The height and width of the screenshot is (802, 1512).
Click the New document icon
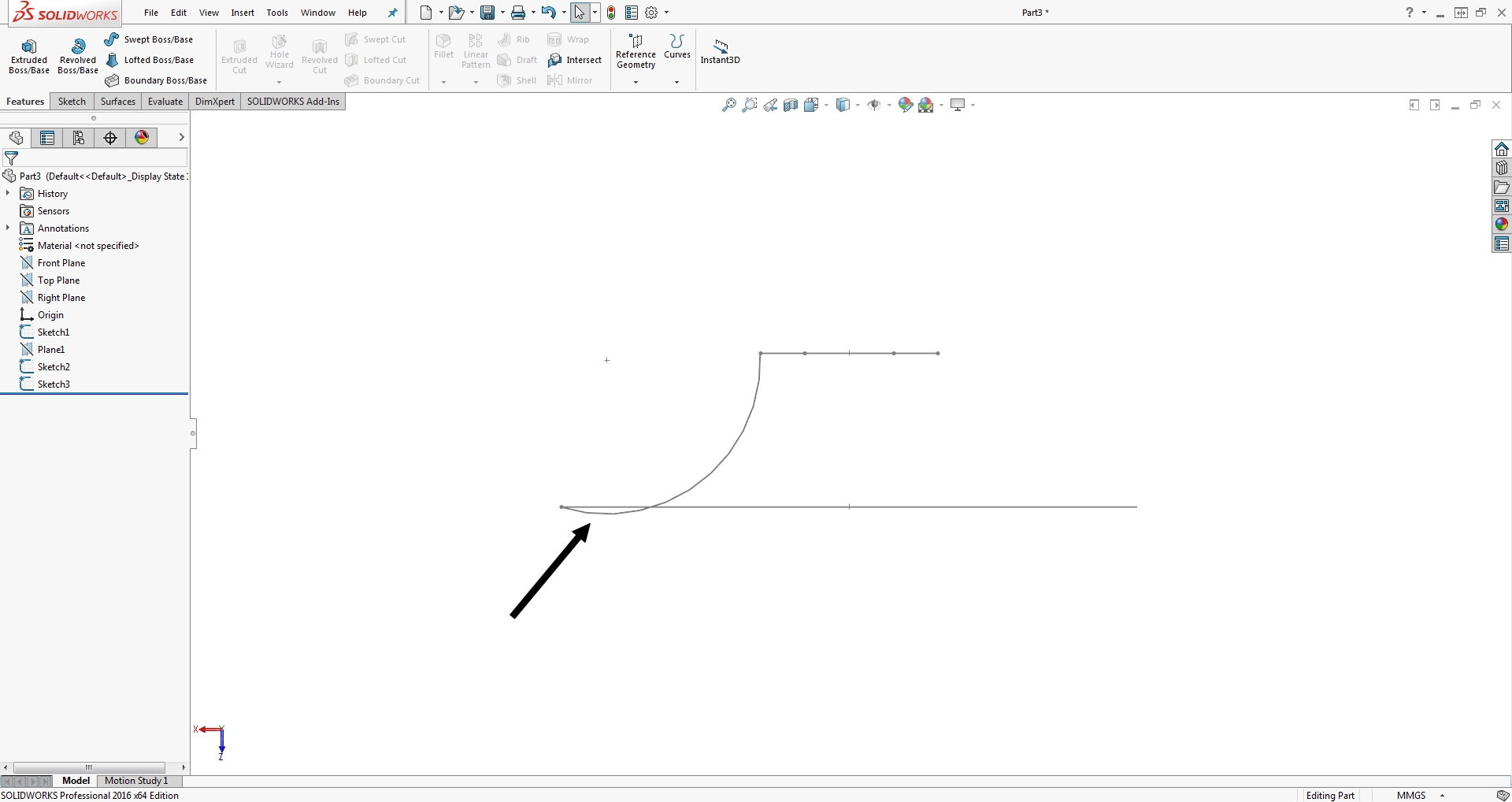click(426, 13)
